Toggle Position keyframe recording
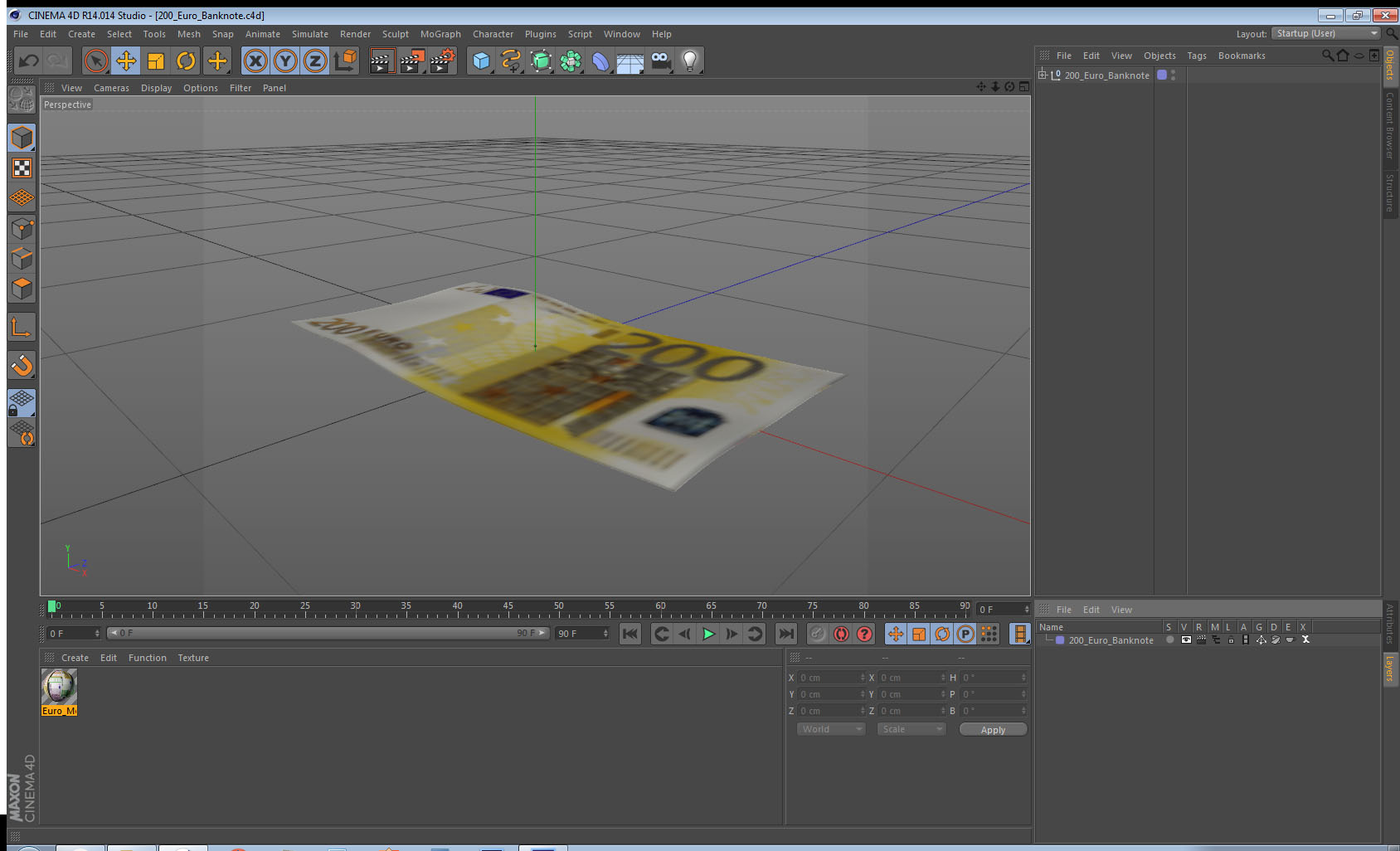This screenshot has height=851, width=1400. point(896,634)
